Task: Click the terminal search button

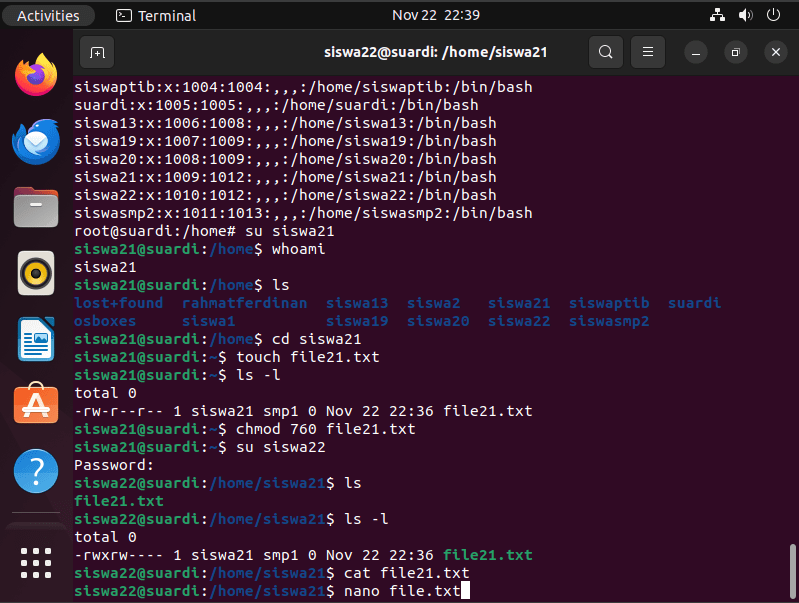Action: [605, 52]
